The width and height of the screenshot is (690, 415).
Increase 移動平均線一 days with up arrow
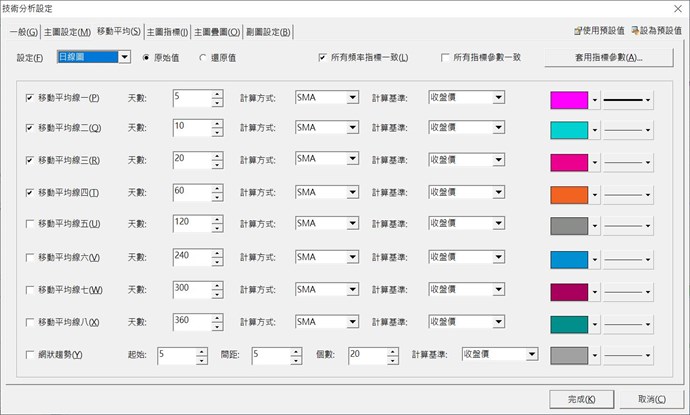point(216,93)
